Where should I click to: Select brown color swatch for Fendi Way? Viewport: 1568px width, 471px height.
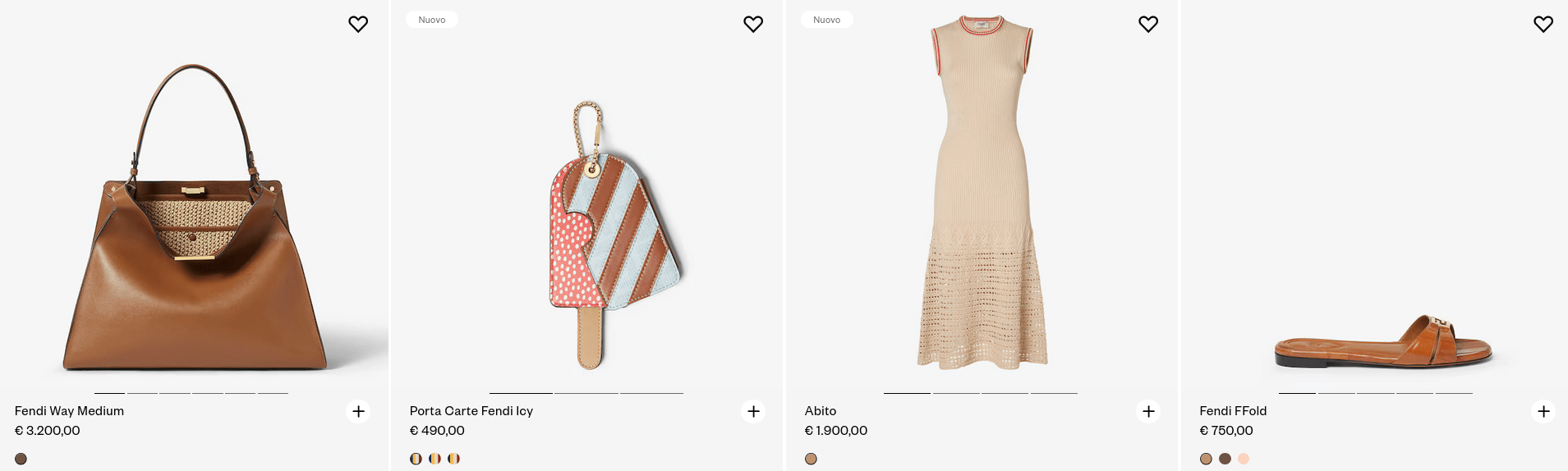21,459
